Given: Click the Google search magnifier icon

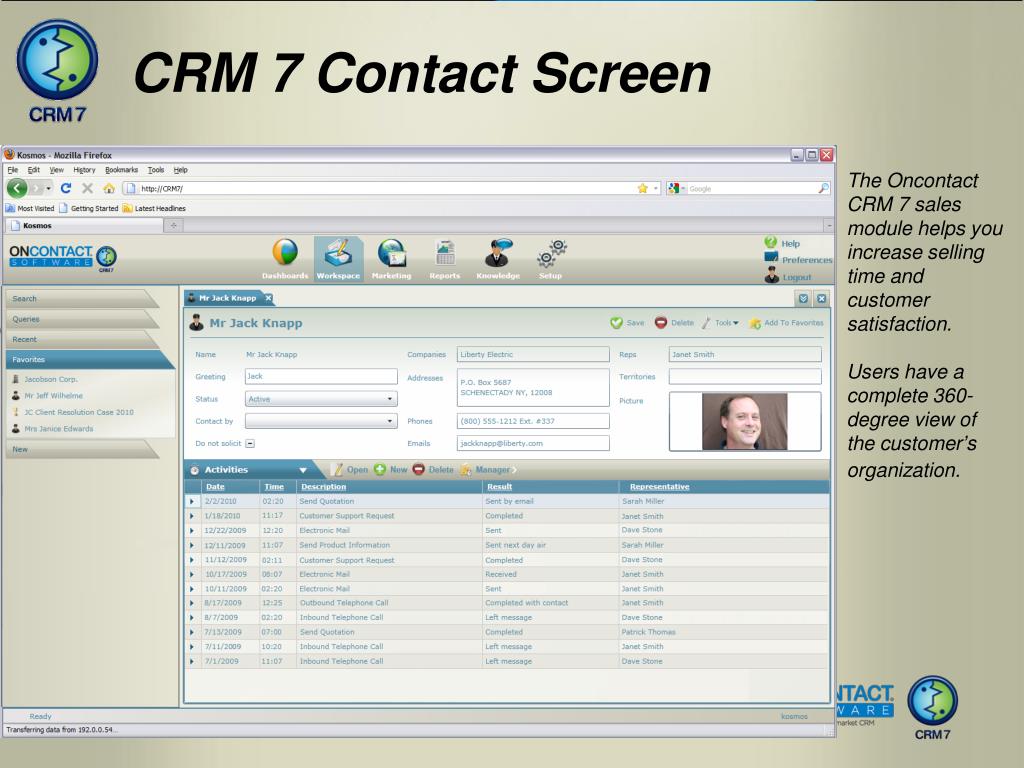Looking at the screenshot, I should (824, 188).
